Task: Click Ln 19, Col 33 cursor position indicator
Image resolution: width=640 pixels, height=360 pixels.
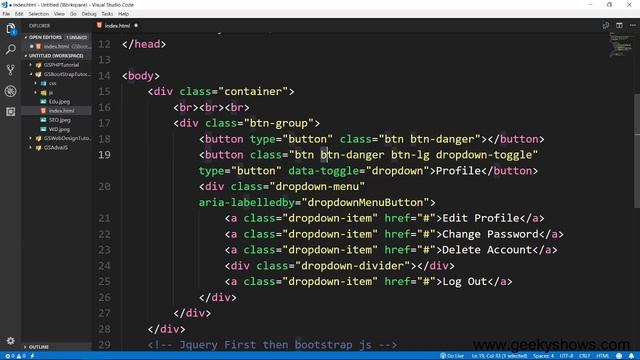Action: click(499, 356)
